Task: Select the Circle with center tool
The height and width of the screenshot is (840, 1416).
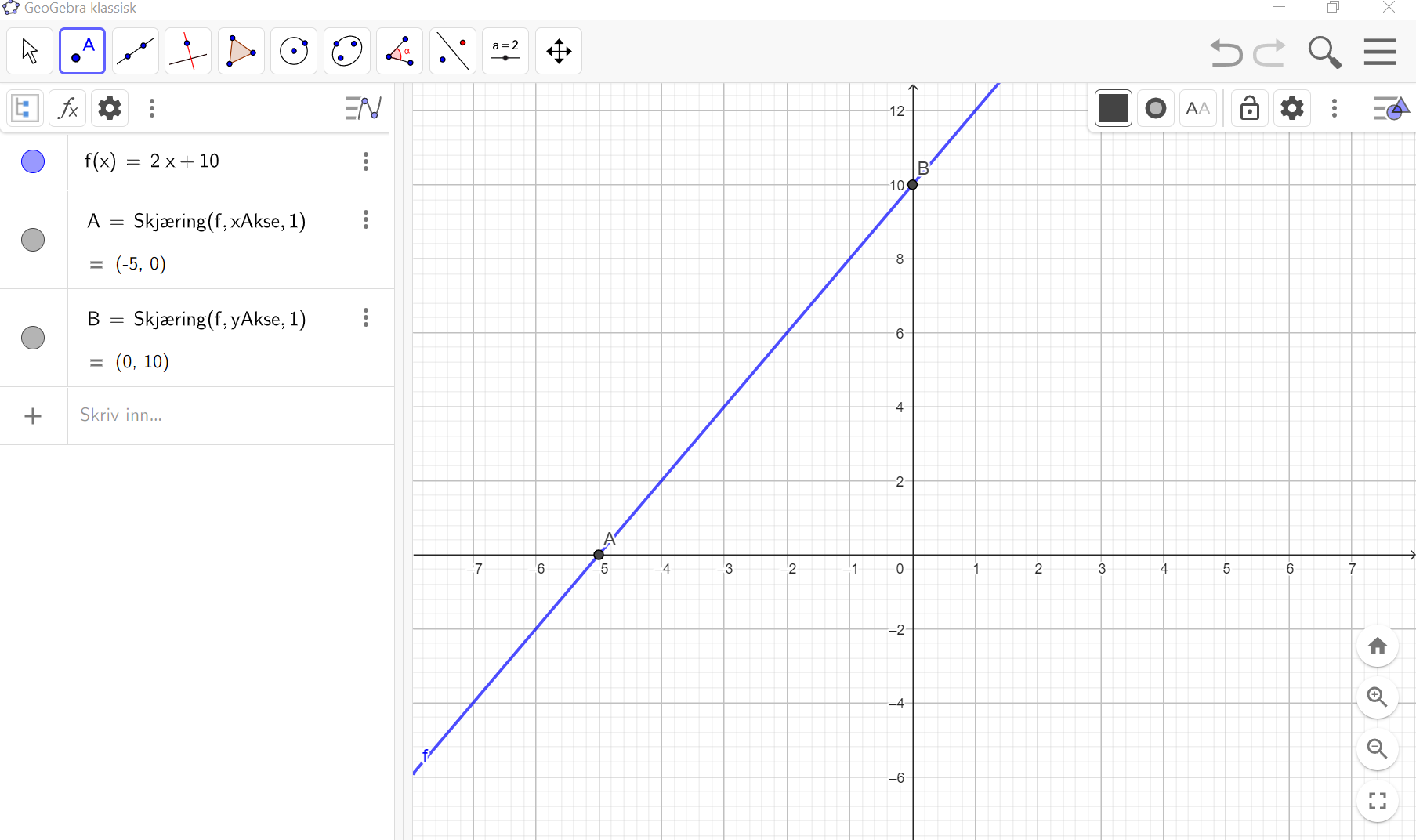Action: click(294, 51)
